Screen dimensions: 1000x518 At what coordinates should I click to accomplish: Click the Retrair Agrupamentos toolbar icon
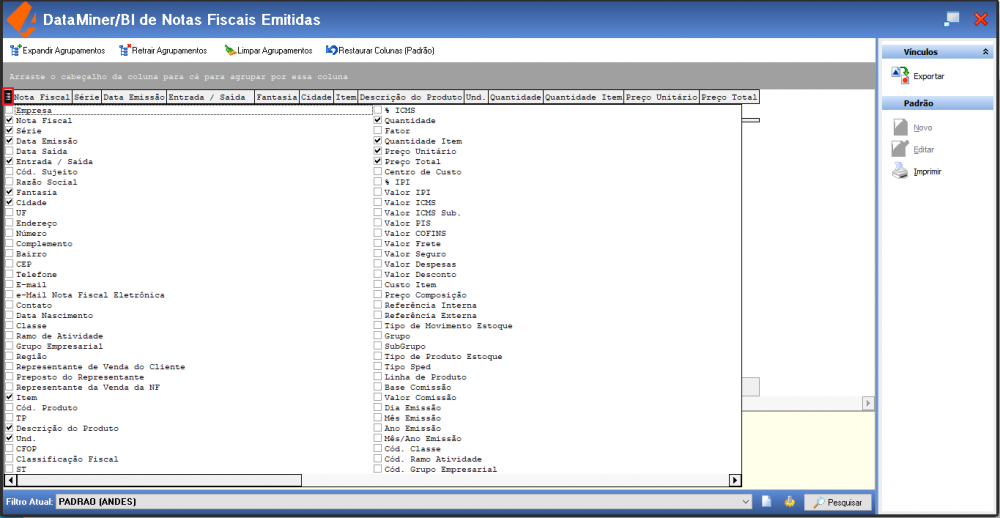[x=125, y=50]
